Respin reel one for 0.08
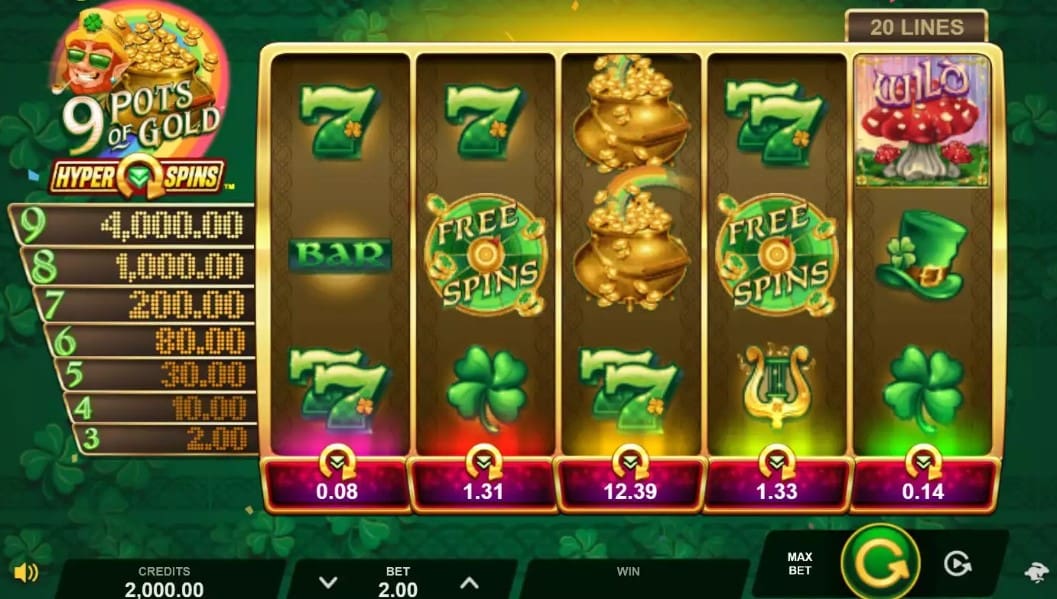The height and width of the screenshot is (599, 1057). pyautogui.click(x=337, y=483)
